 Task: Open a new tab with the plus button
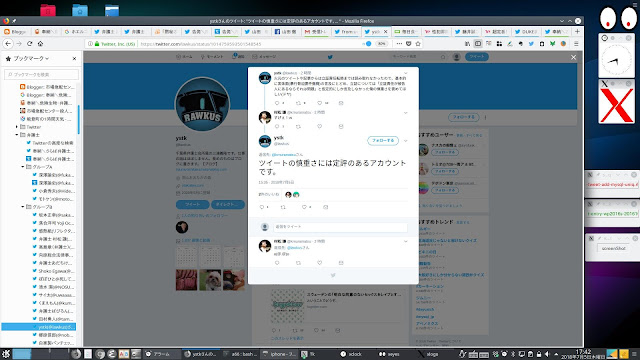tap(577, 31)
